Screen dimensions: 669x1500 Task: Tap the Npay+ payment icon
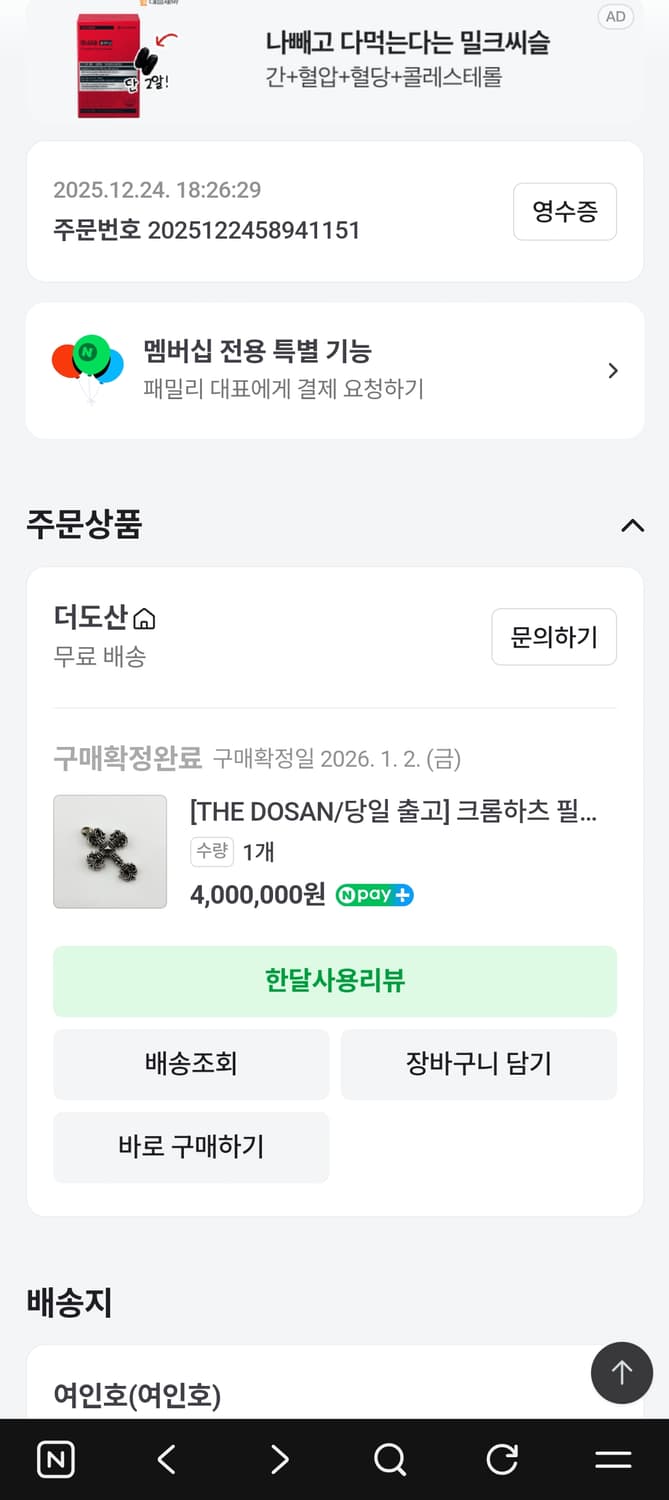[x=374, y=894]
